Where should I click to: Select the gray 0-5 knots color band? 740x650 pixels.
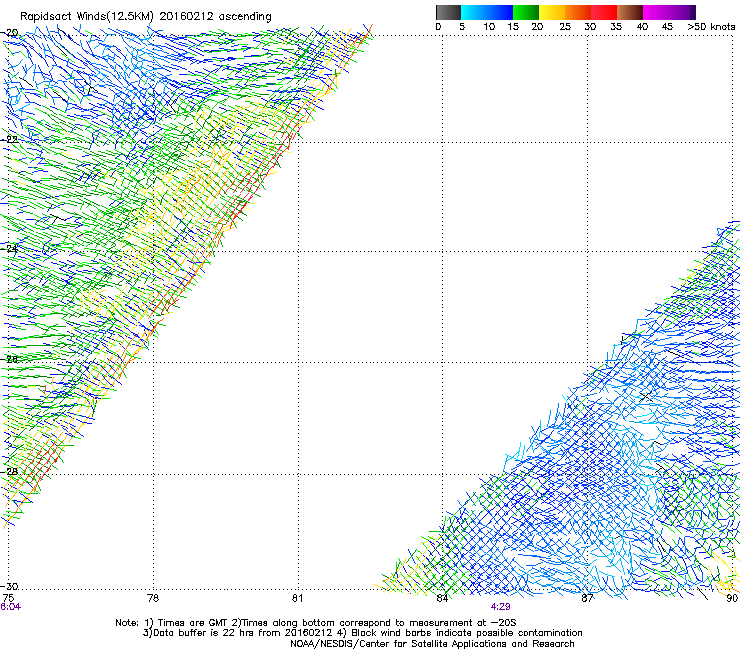(448, 12)
